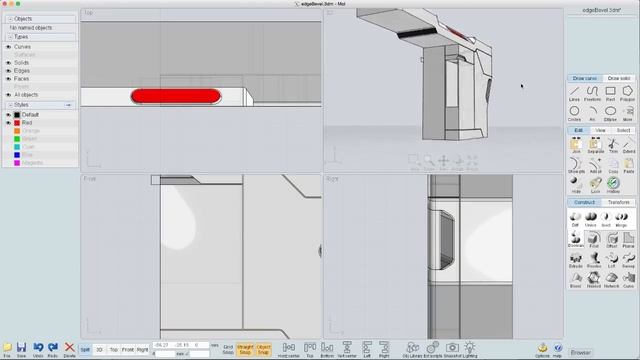Click the Lock objects tool

coord(595,185)
